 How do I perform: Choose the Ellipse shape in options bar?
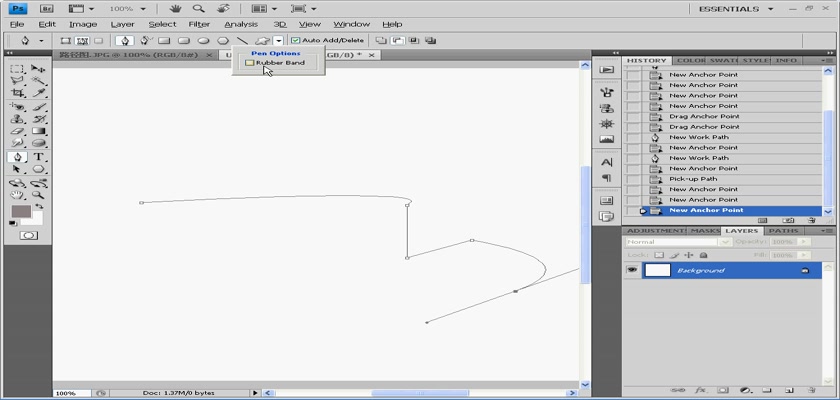coord(203,40)
